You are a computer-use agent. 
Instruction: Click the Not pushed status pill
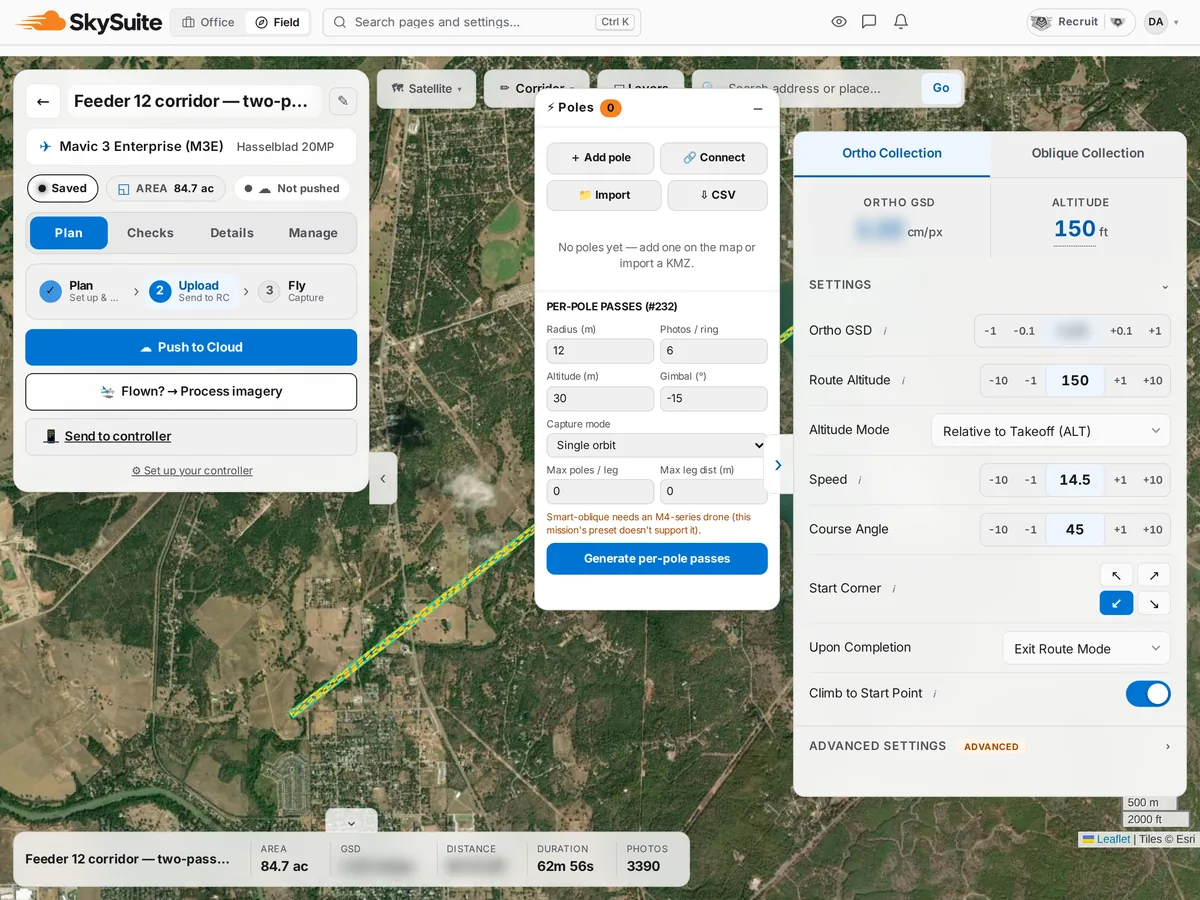(292, 188)
